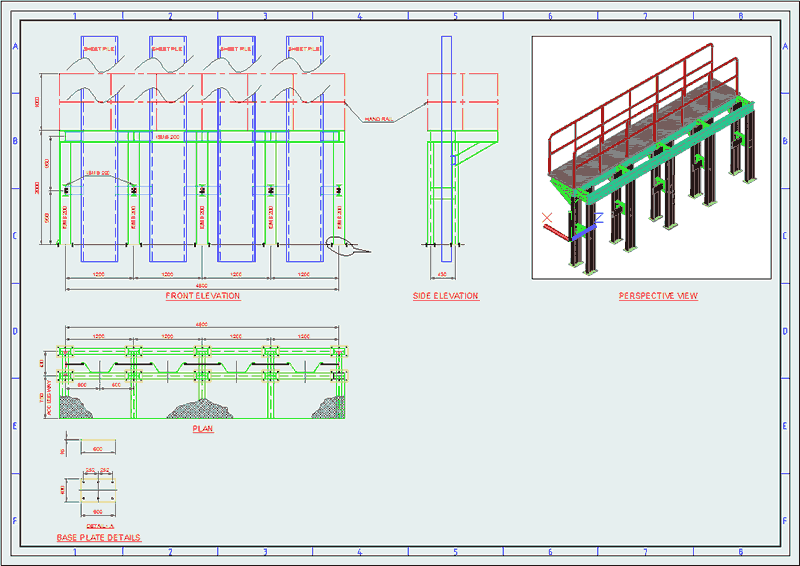Screen dimensions: 800x566
Task: Click column 5 marker on top border
Action: tap(456, 16)
